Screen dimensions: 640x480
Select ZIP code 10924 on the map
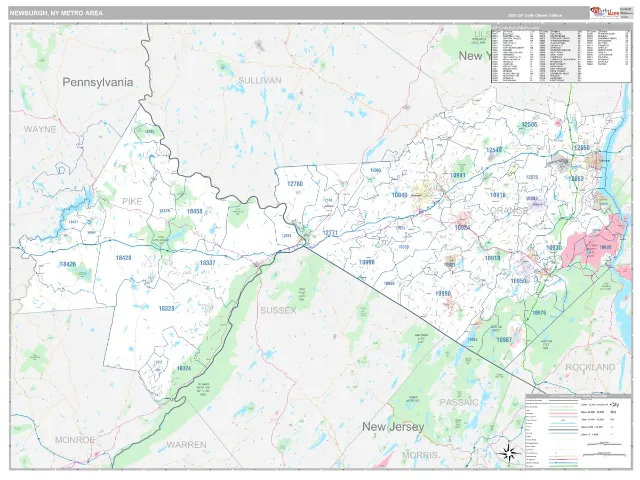pos(462,228)
